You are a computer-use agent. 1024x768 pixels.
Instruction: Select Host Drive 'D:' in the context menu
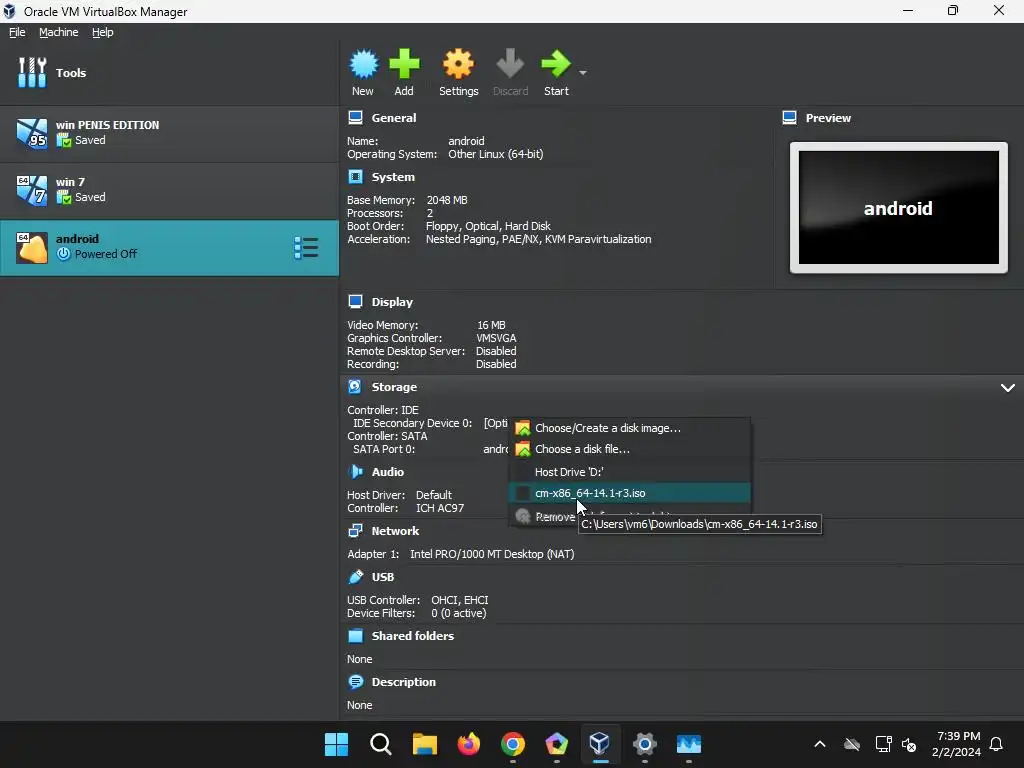pyautogui.click(x=630, y=472)
